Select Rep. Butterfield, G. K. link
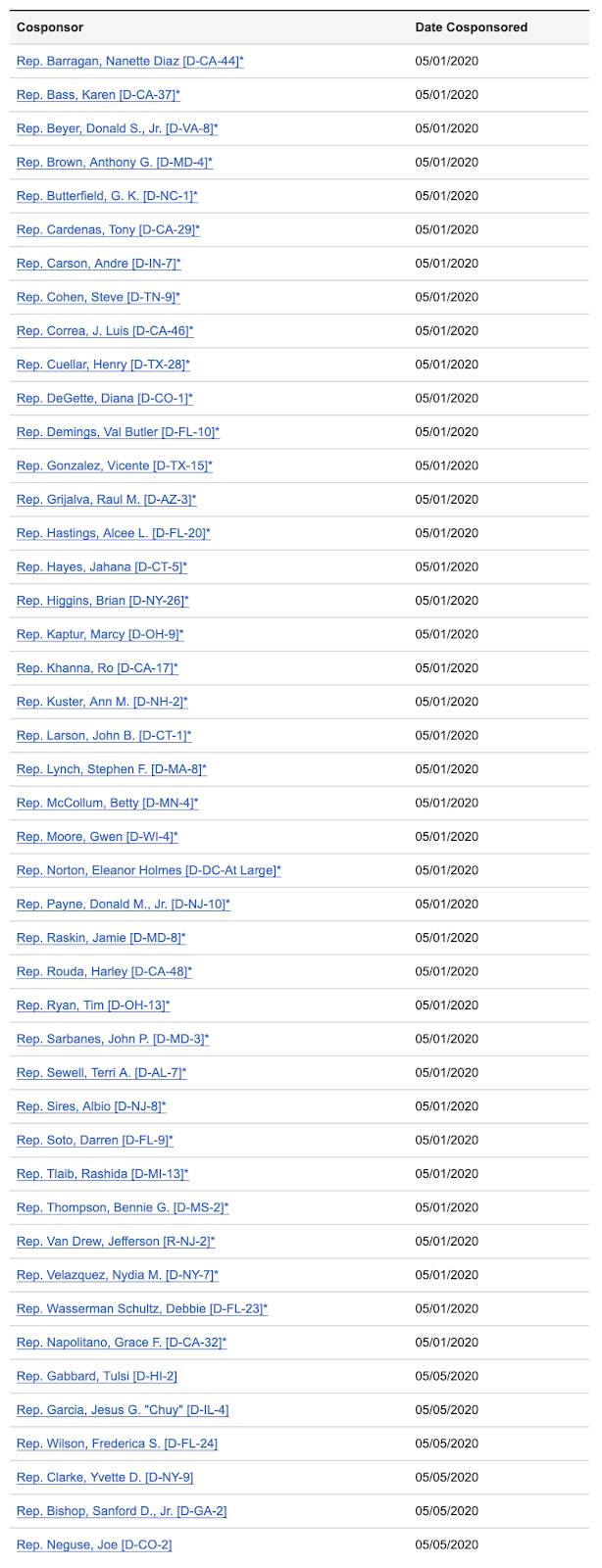The width and height of the screenshot is (602, 1568). tap(107, 196)
